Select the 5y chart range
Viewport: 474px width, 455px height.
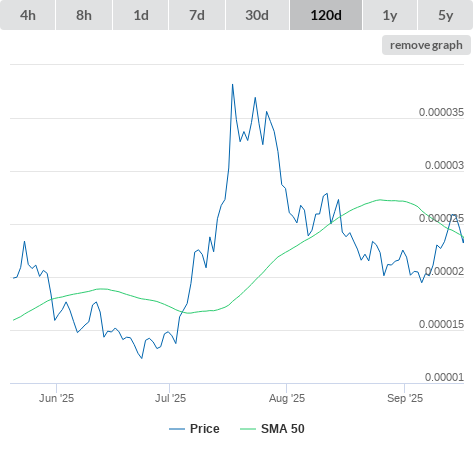(446, 15)
